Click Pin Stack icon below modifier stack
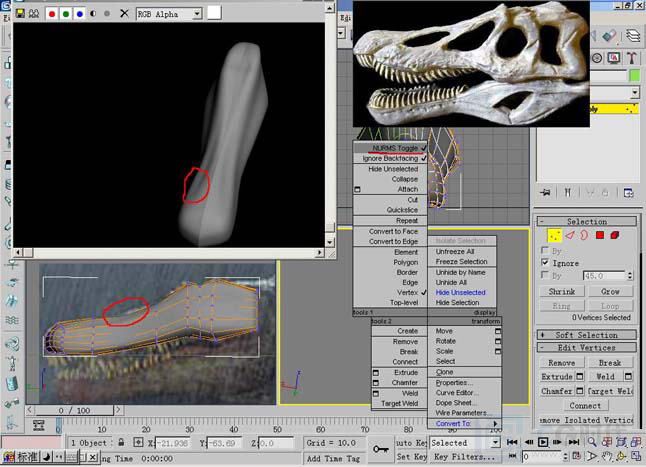Screen dimensions: 646x467 pos(545,192)
